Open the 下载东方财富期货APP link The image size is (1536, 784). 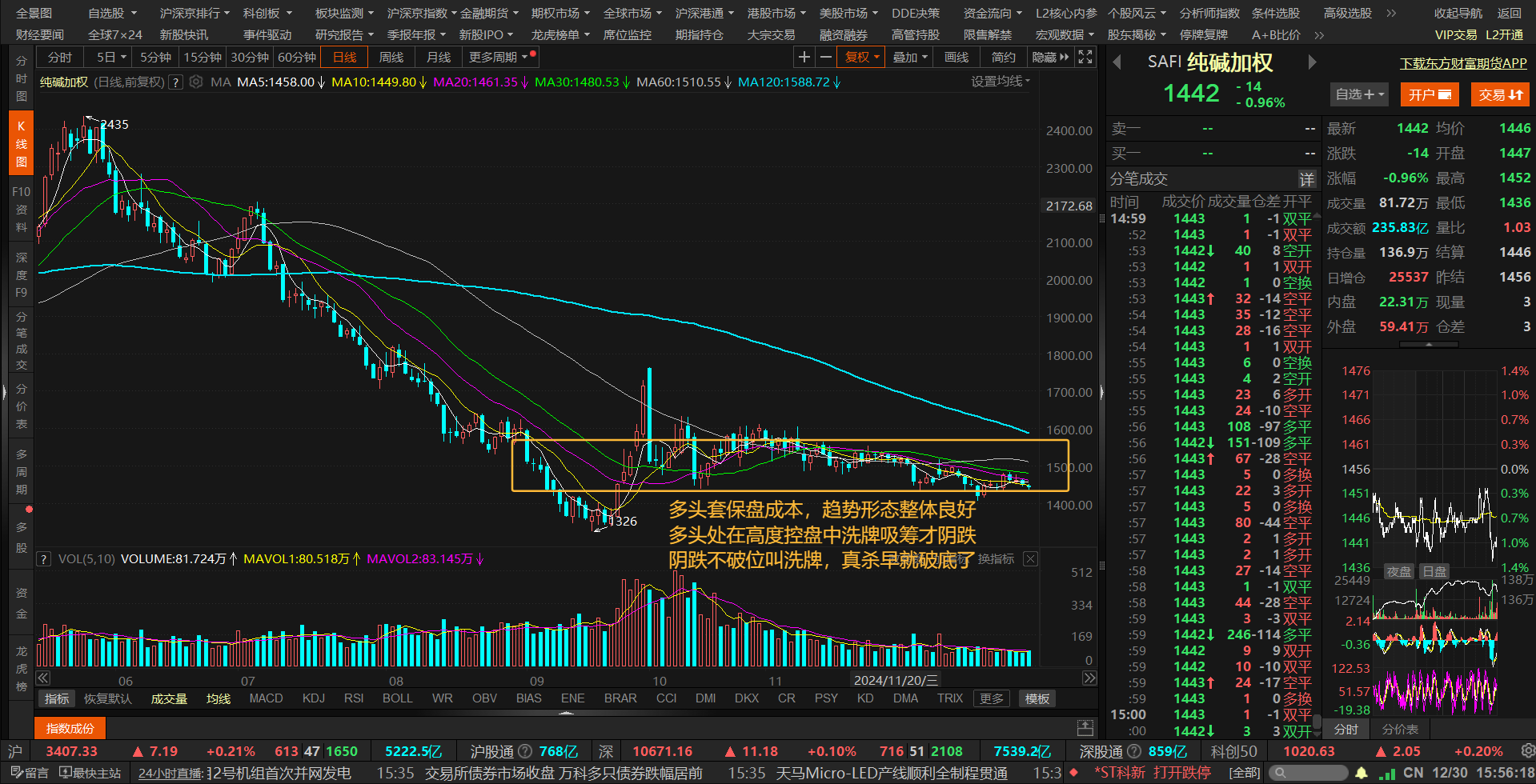(1463, 63)
